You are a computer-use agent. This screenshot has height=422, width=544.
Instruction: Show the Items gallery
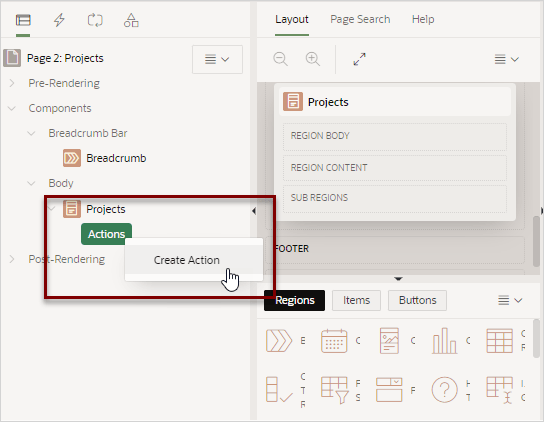[356, 300]
